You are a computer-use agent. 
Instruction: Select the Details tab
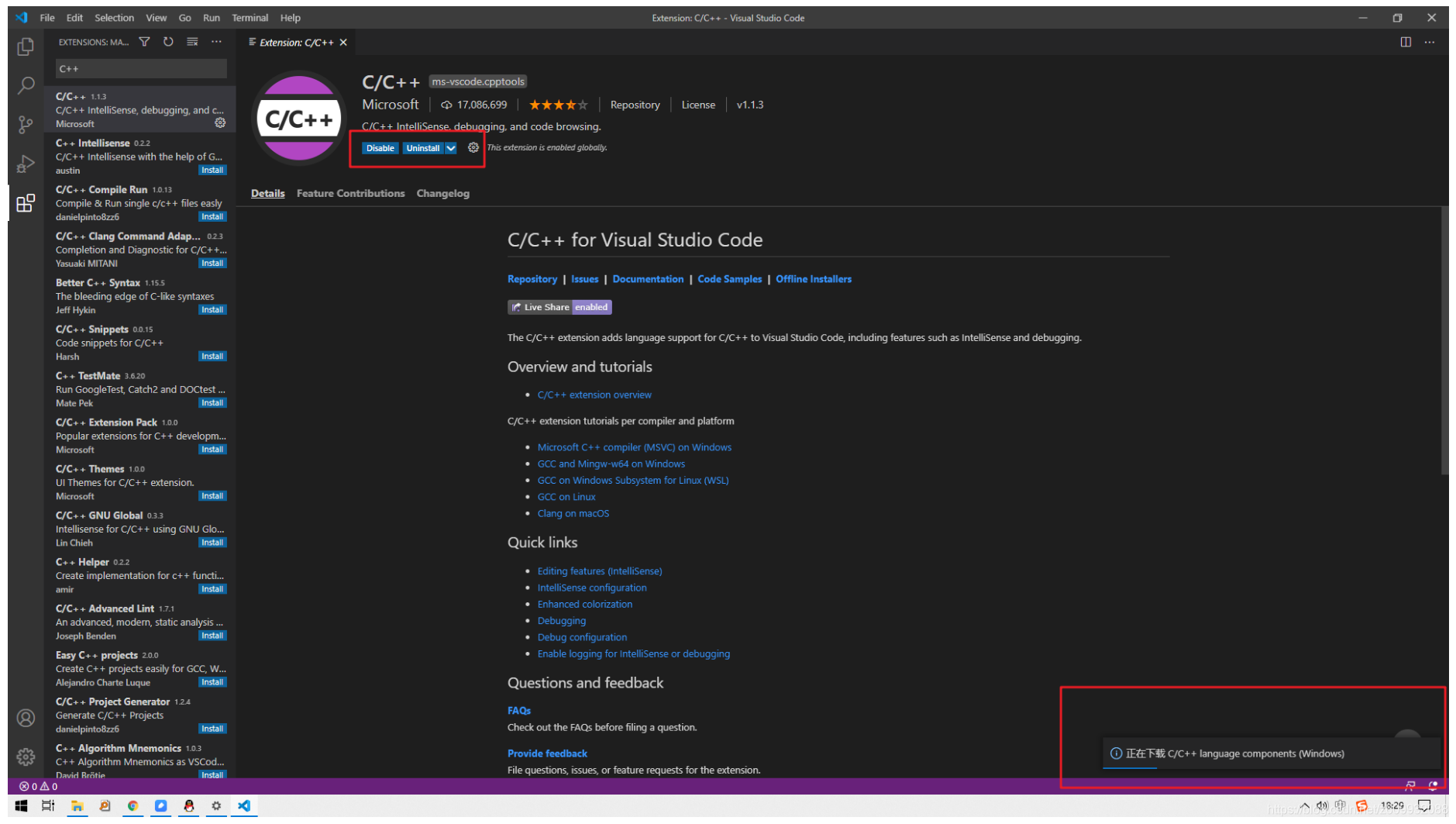click(x=267, y=193)
